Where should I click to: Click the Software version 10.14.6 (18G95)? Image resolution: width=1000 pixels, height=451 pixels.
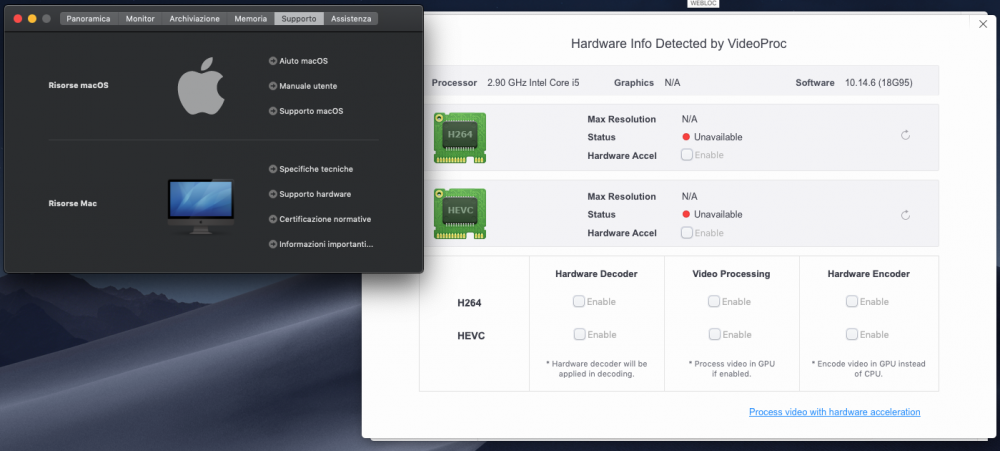pos(878,82)
